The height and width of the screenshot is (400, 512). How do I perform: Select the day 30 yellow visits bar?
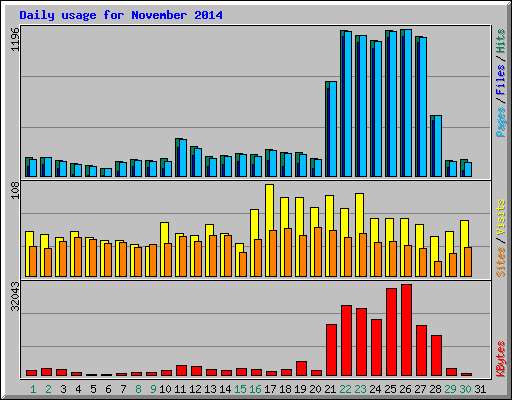[x=465, y=248]
